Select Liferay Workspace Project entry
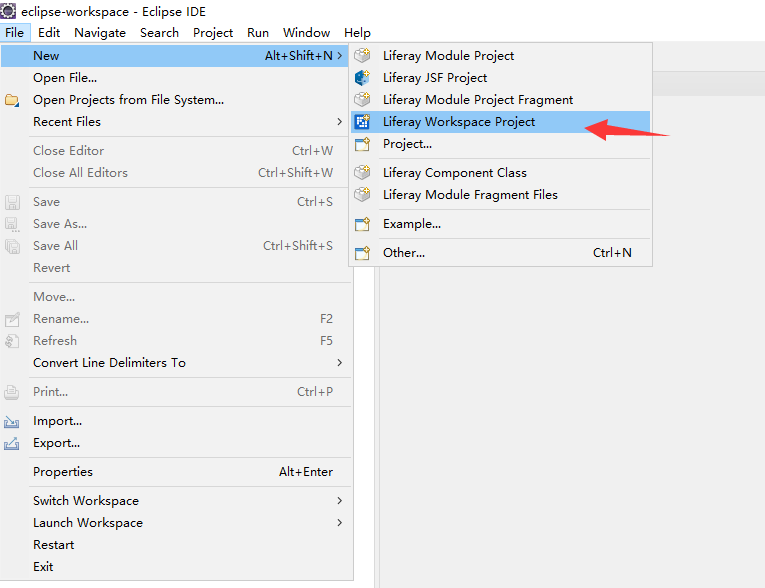This screenshot has width=765, height=588. click(x=501, y=122)
